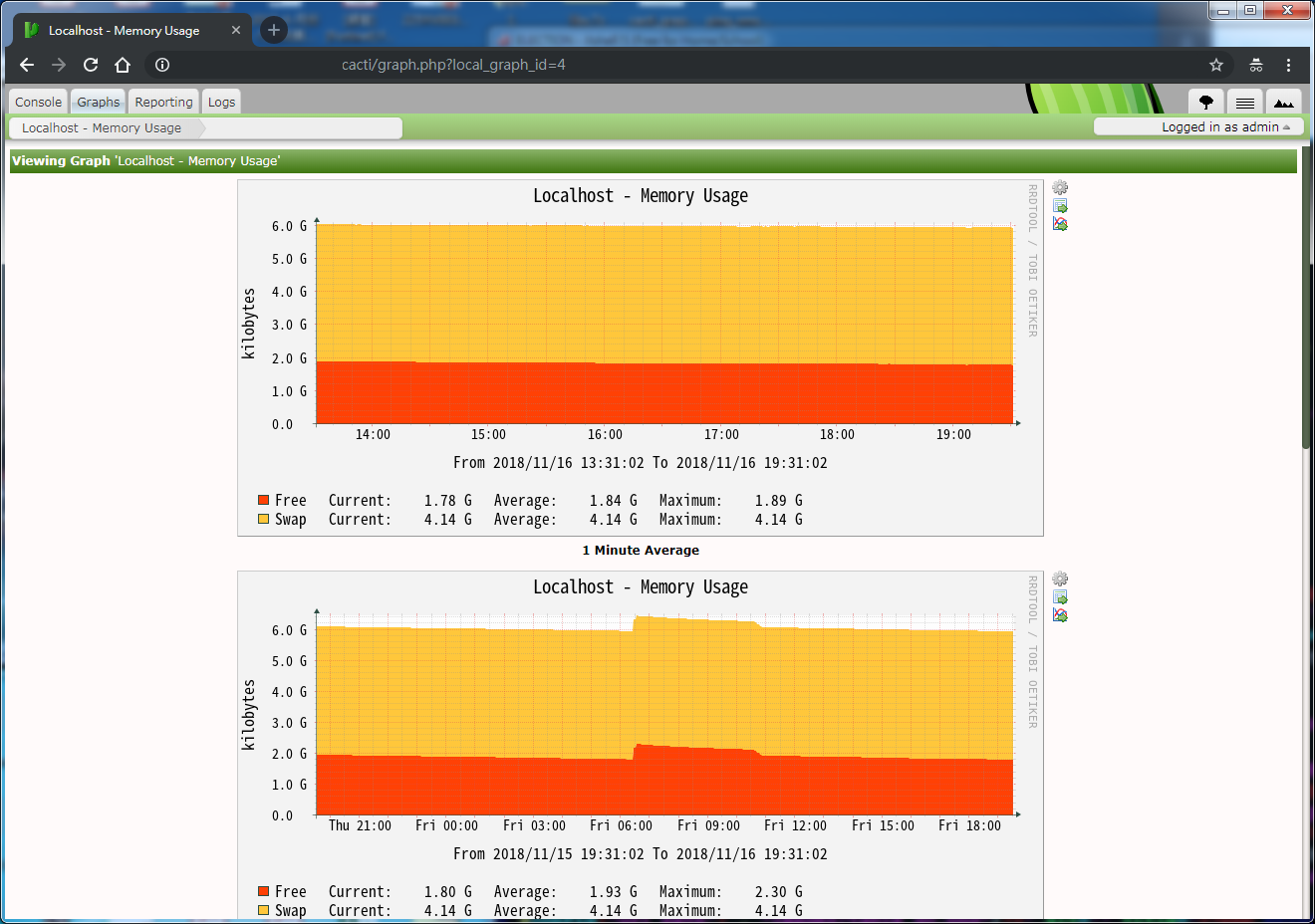Image resolution: width=1315 pixels, height=924 pixels.
Task: Export the top graph as an image
Action: 1060,223
